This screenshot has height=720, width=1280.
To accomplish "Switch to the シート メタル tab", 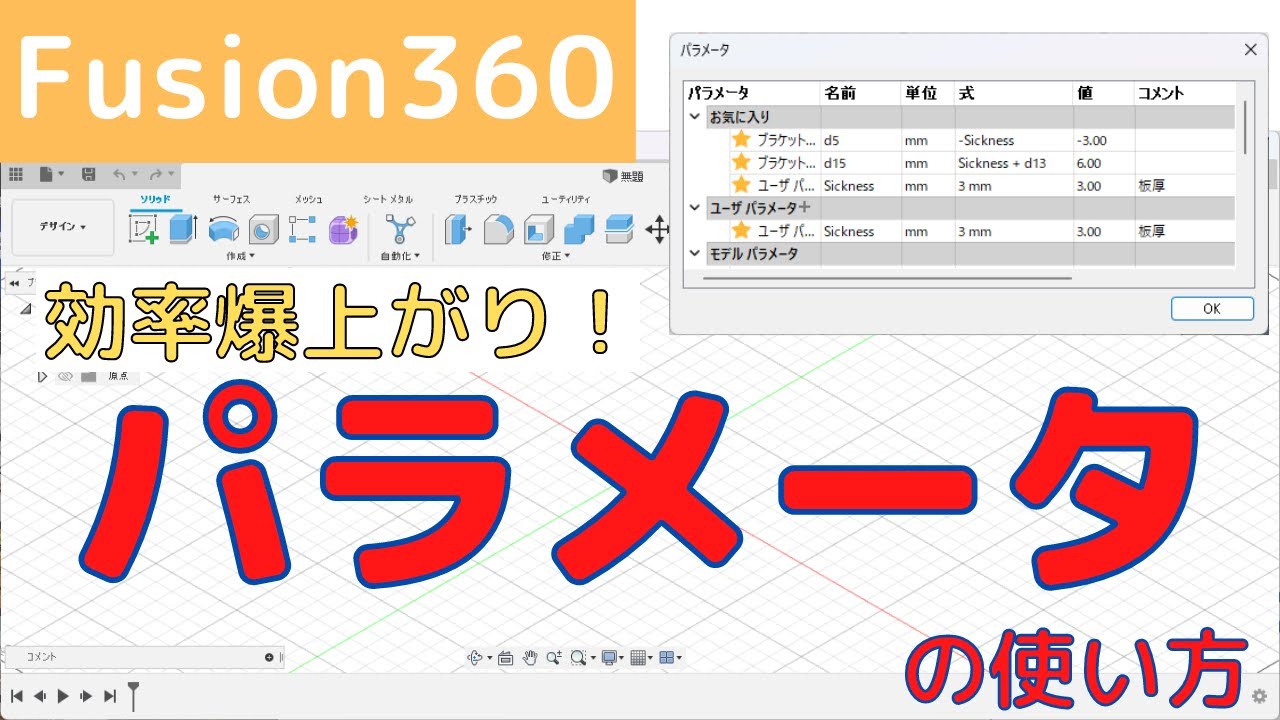I will click(x=388, y=200).
